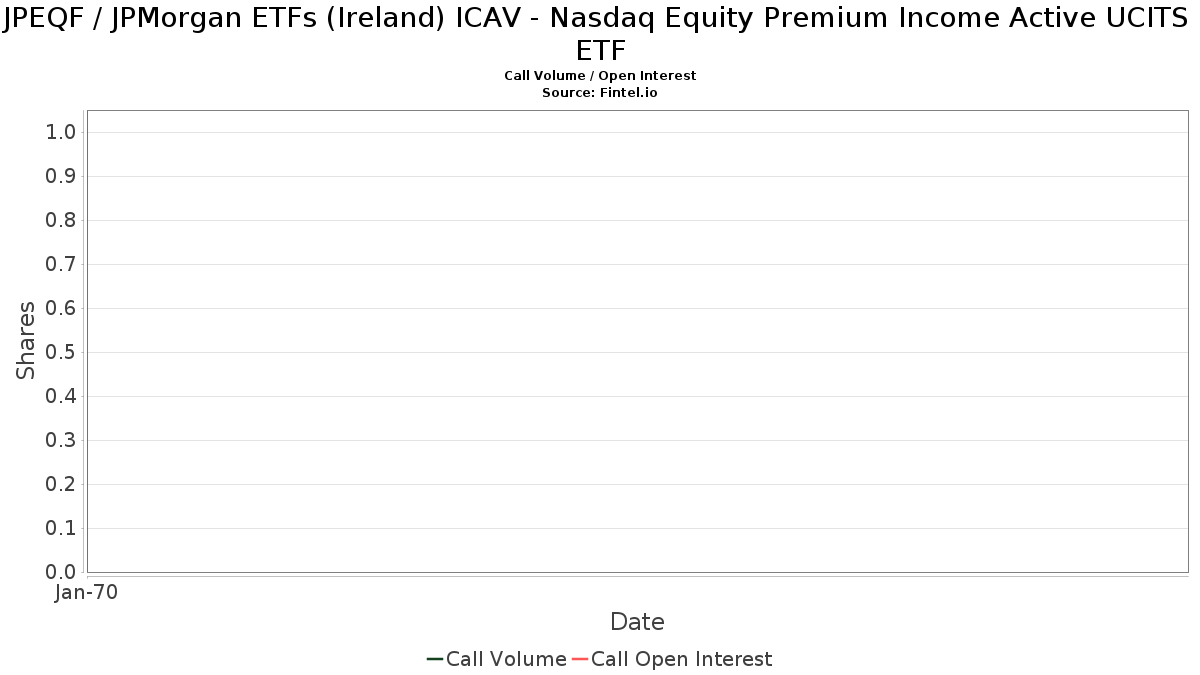Click the dark green Call Volume line swatch
Image resolution: width=1200 pixels, height=675 pixels.
pos(435,659)
